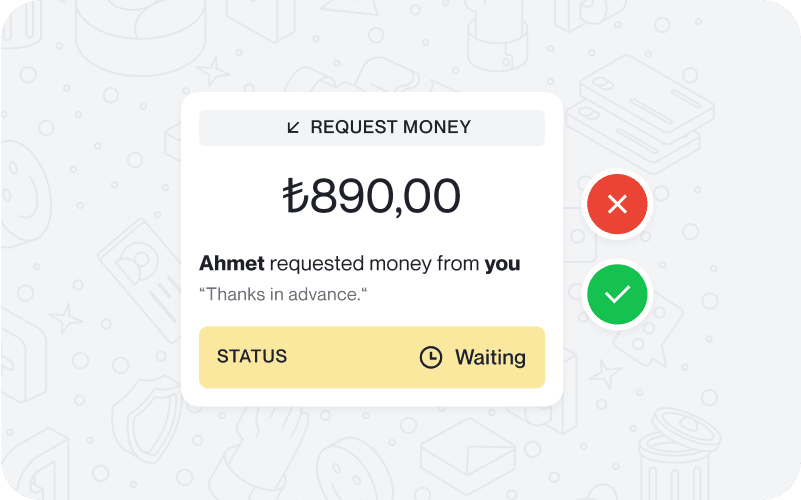Click the REQUEST MONEY title text
Screen dimensions: 801x500
391,127
